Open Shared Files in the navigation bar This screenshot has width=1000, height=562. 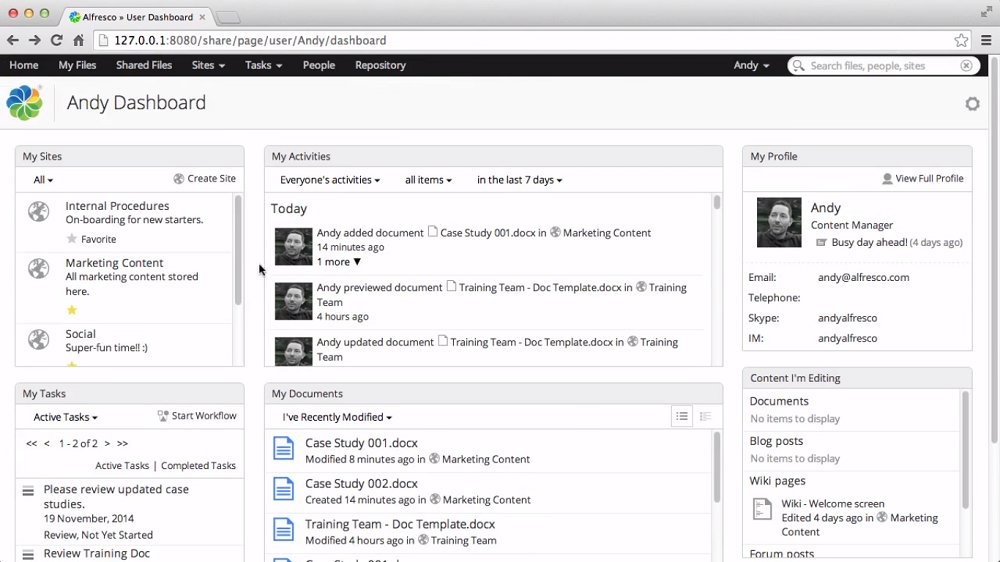(x=143, y=65)
